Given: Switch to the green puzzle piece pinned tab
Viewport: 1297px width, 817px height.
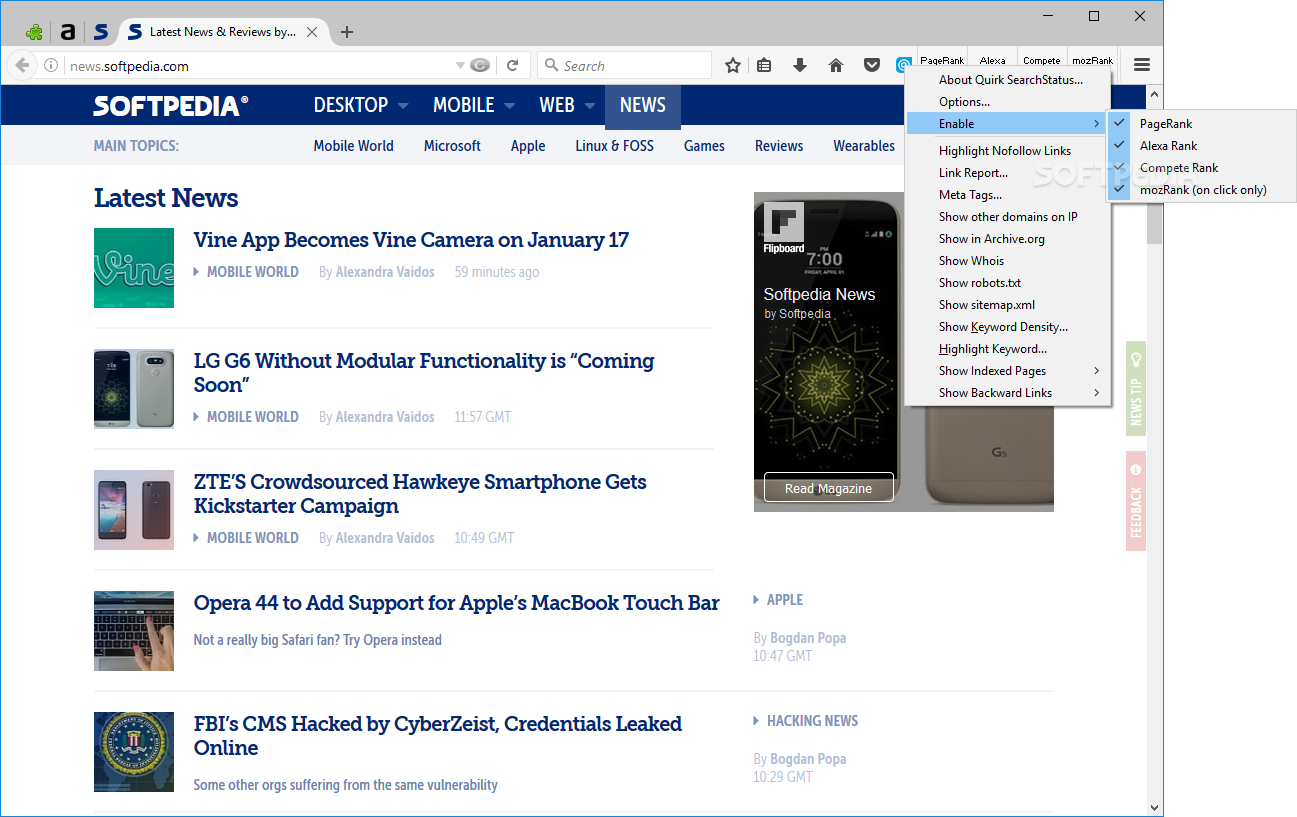Looking at the screenshot, I should tap(34, 32).
